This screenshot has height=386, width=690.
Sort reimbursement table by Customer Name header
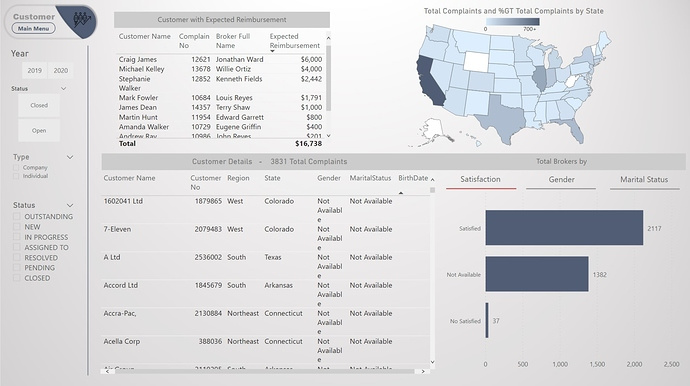coord(144,37)
